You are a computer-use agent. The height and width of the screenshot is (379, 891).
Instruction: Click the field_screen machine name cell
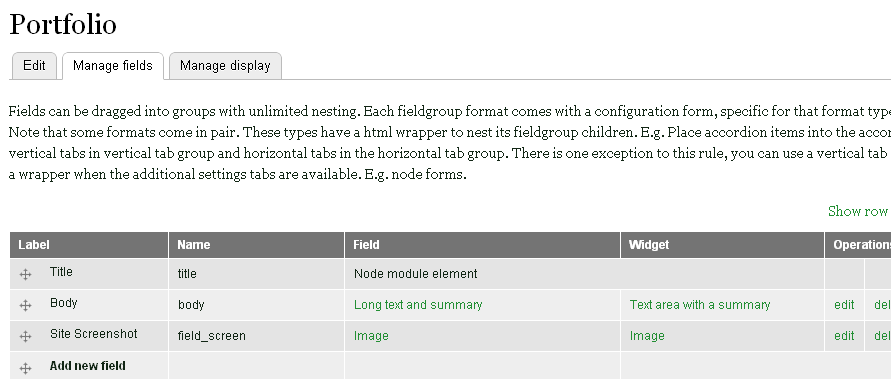(211, 336)
